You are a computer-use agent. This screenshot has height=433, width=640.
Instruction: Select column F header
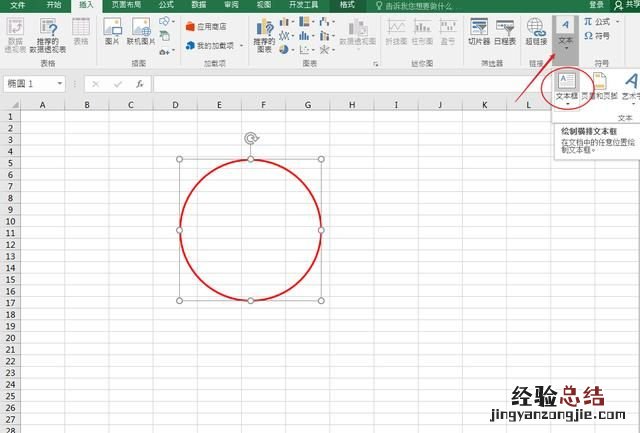point(263,105)
